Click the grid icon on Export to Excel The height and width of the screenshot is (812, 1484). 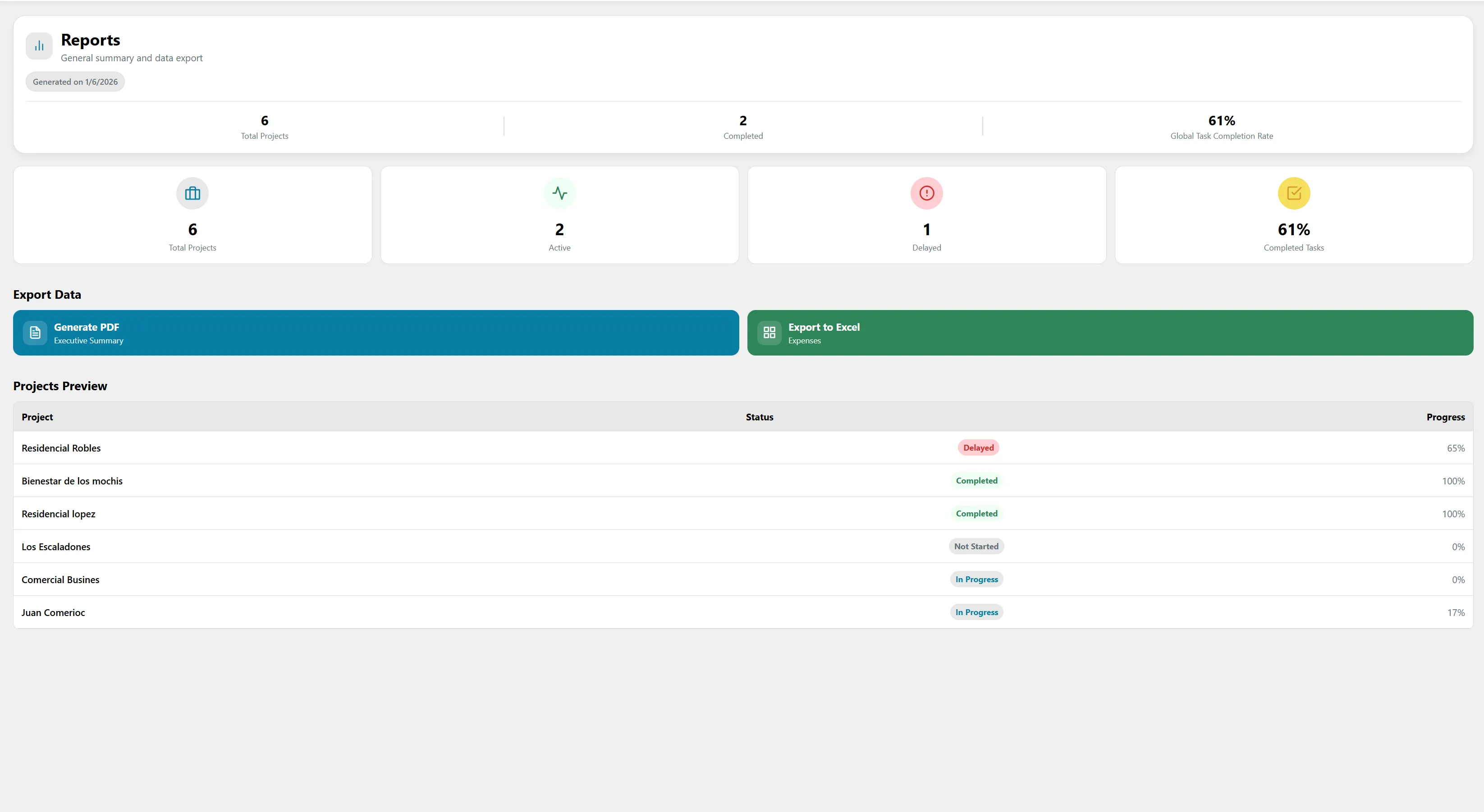pos(769,333)
